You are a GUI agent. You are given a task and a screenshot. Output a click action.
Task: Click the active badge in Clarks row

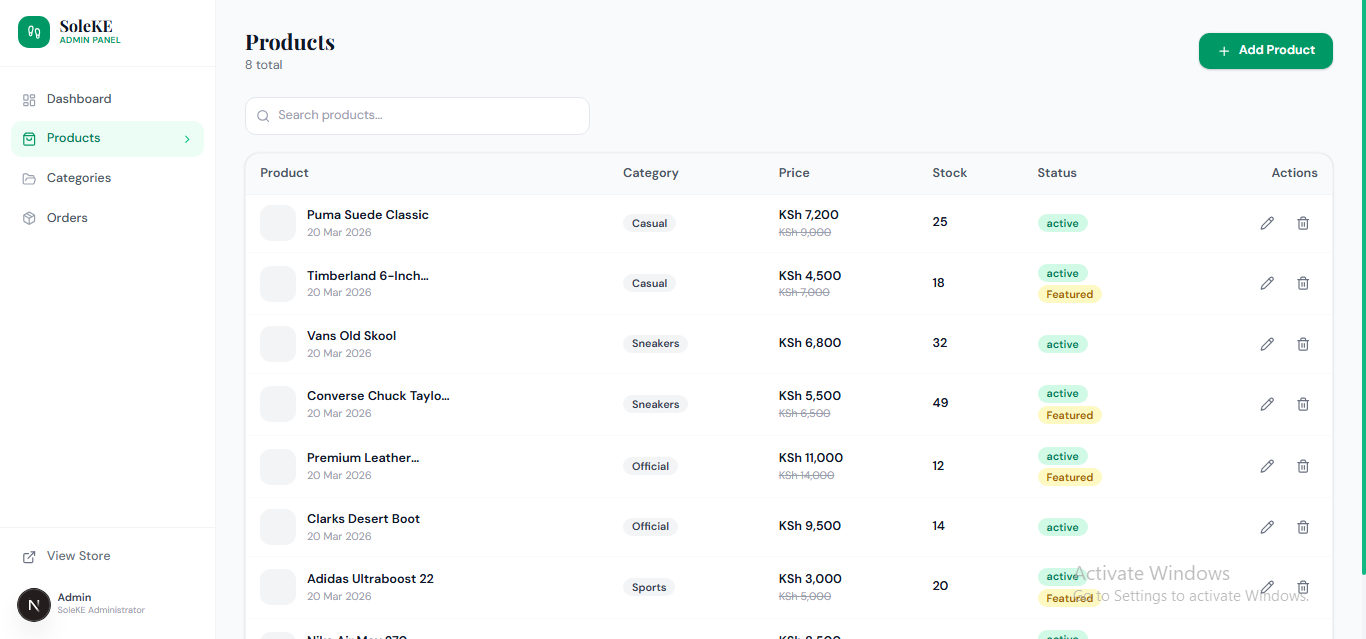[1062, 528]
